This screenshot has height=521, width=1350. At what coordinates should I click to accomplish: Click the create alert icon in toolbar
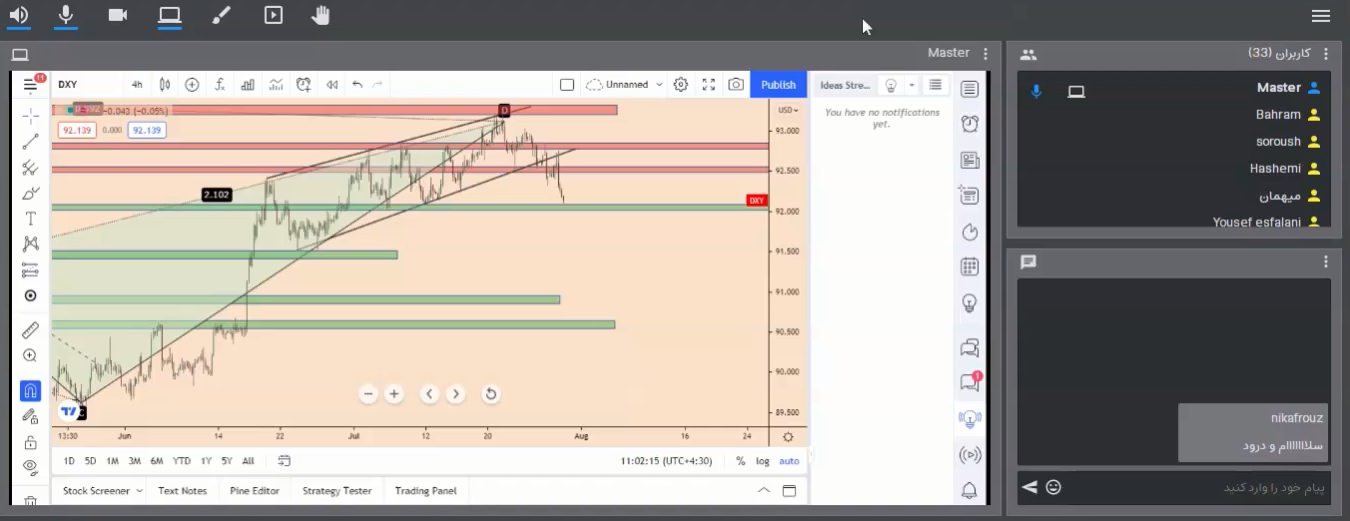[x=303, y=85]
